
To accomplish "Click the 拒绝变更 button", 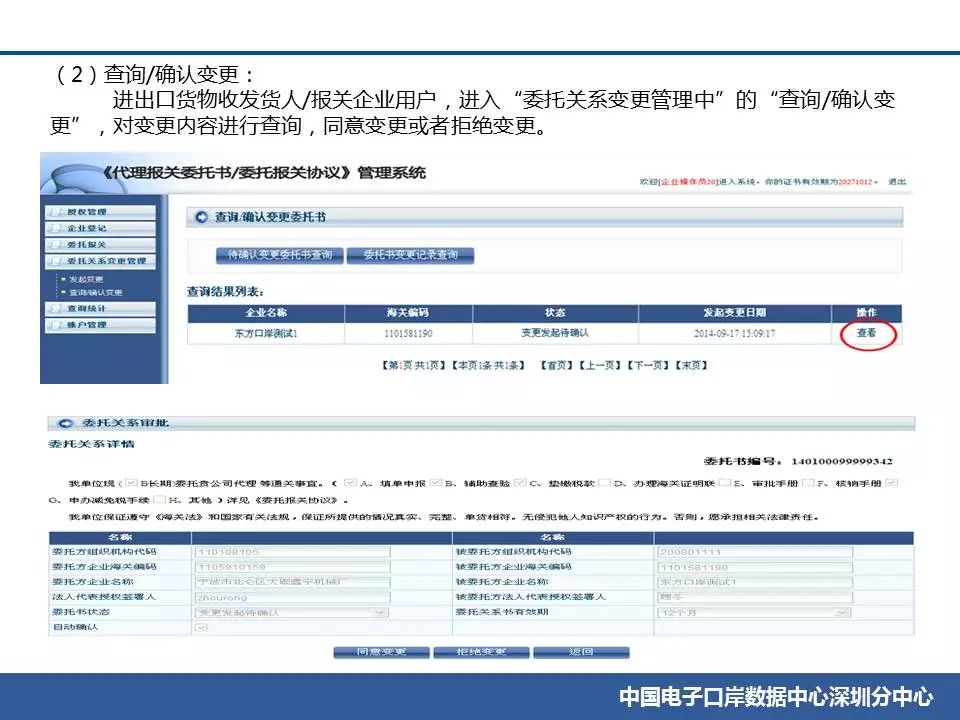I will point(481,652).
